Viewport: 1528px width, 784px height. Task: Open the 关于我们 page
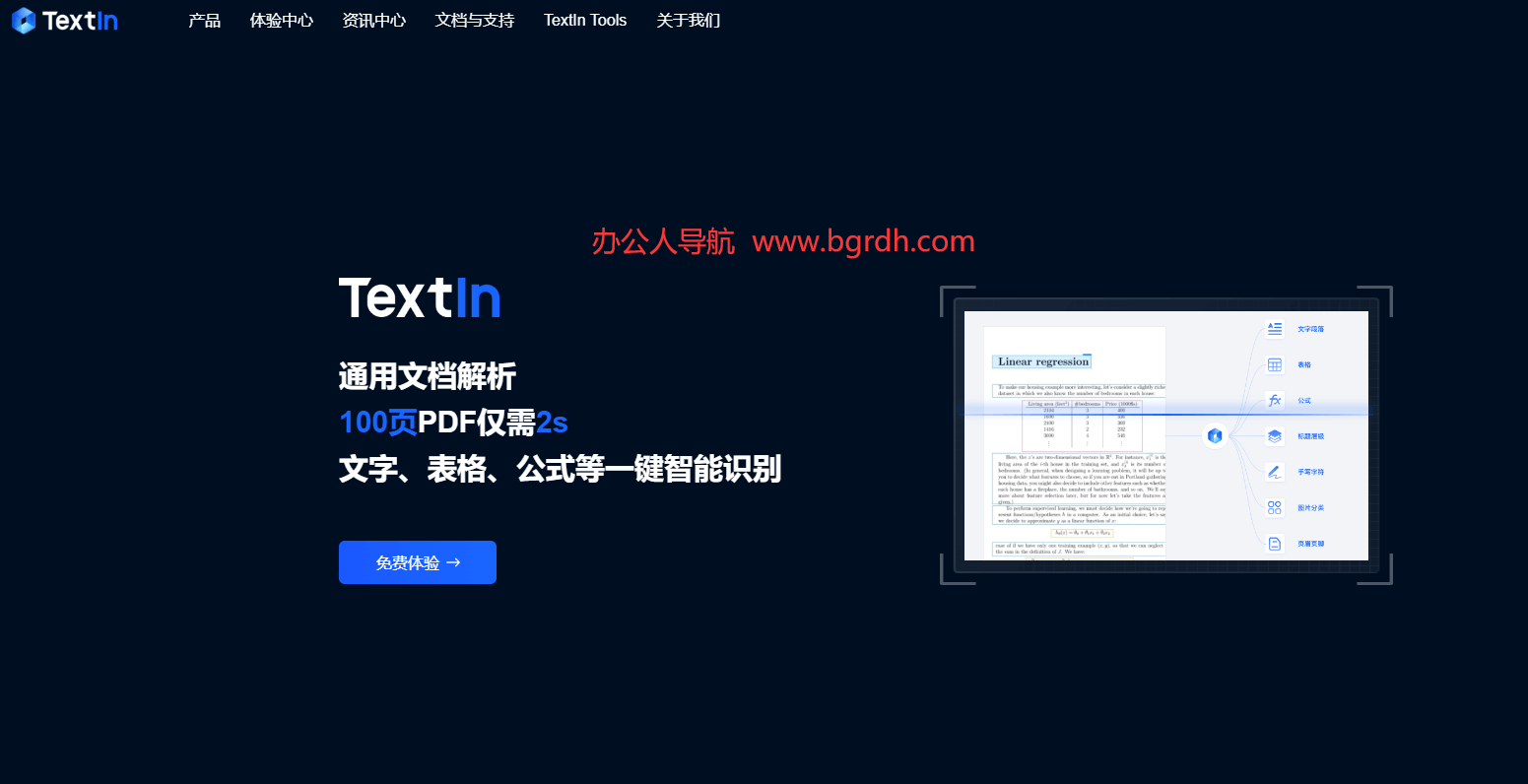[688, 20]
